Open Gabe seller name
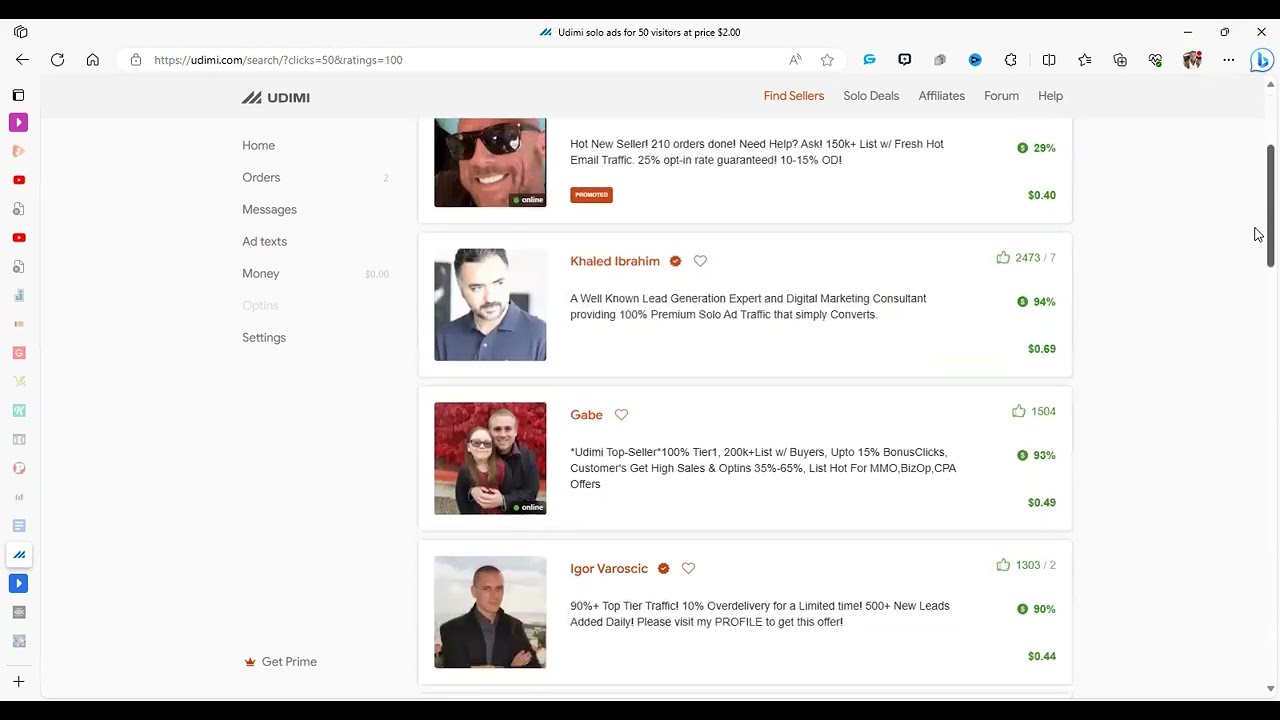The height and width of the screenshot is (720, 1280). [x=586, y=415]
